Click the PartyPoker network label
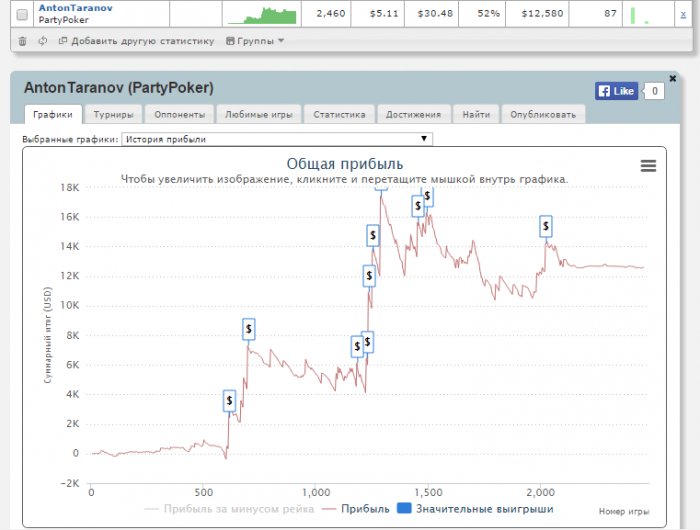Image resolution: width=700 pixels, height=530 pixels. (63, 20)
